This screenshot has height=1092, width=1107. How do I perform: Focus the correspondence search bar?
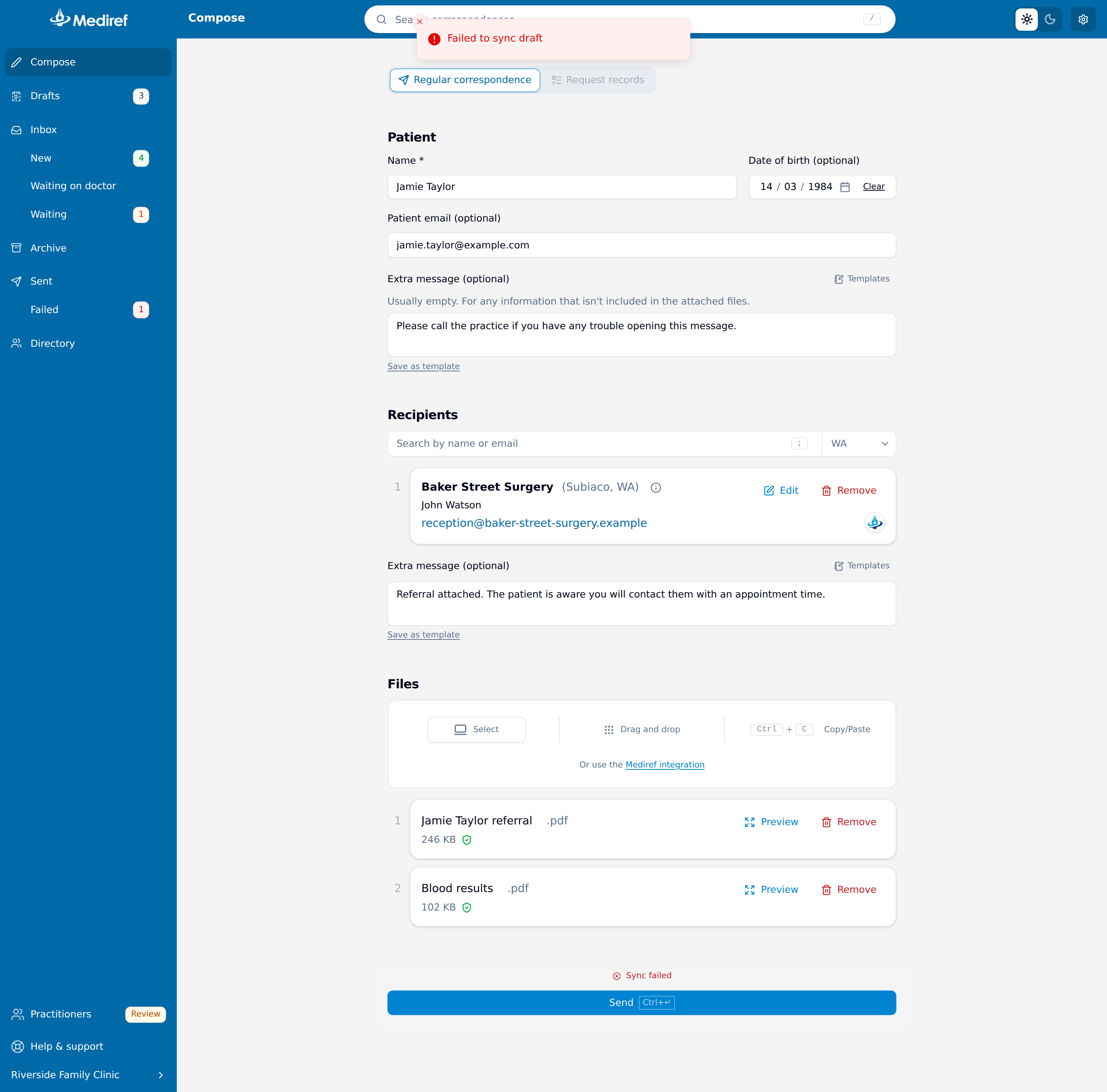(x=630, y=20)
